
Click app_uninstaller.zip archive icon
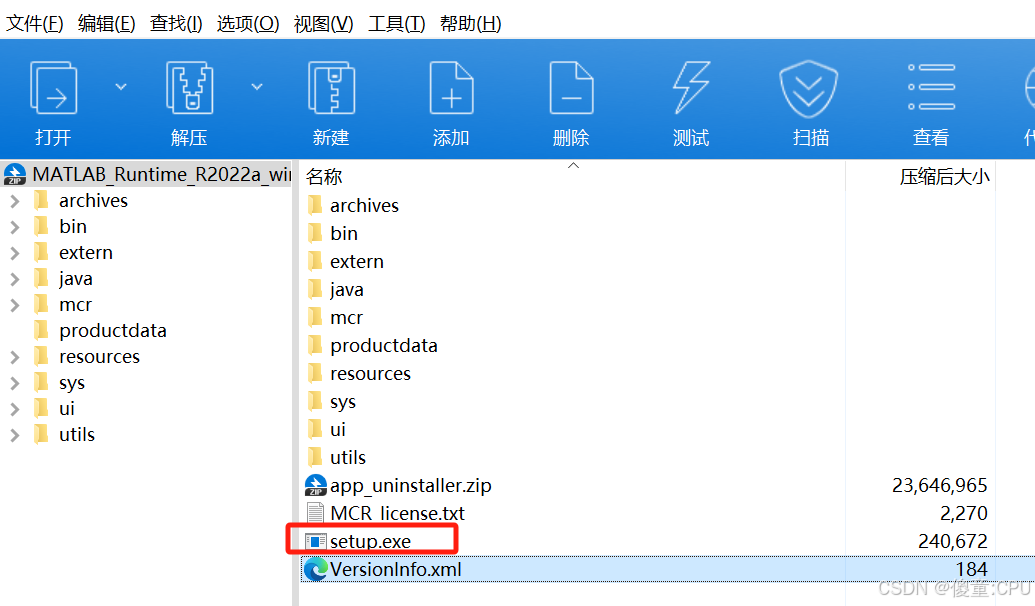(316, 485)
